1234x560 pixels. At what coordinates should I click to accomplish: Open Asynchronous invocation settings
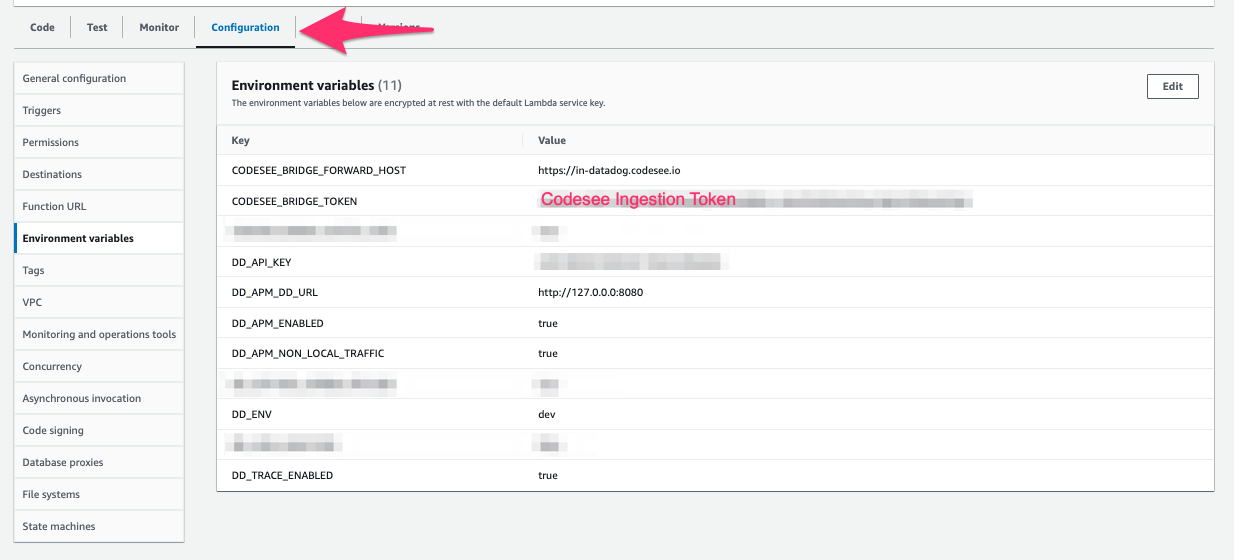click(x=99, y=398)
